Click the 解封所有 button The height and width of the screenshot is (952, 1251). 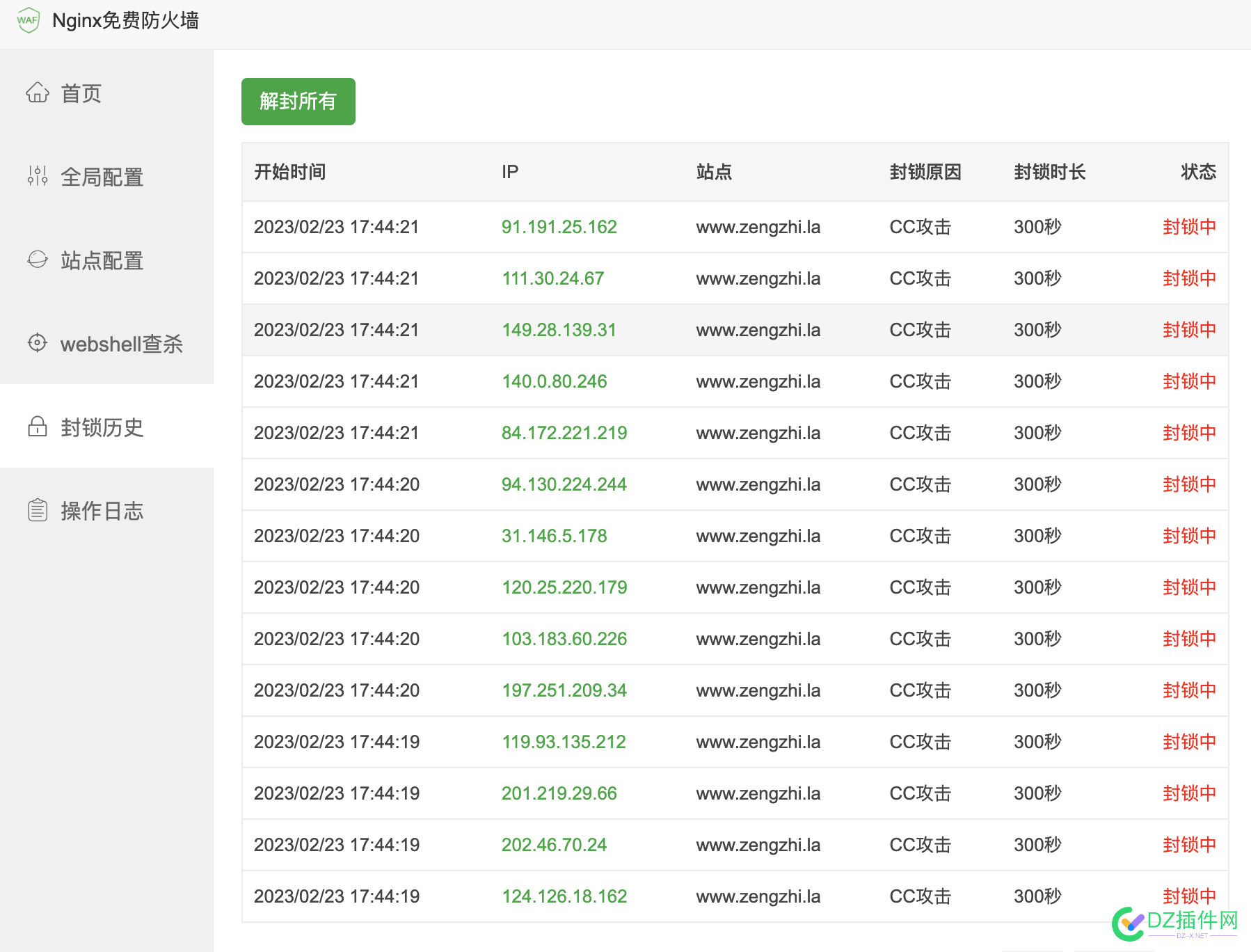[298, 102]
